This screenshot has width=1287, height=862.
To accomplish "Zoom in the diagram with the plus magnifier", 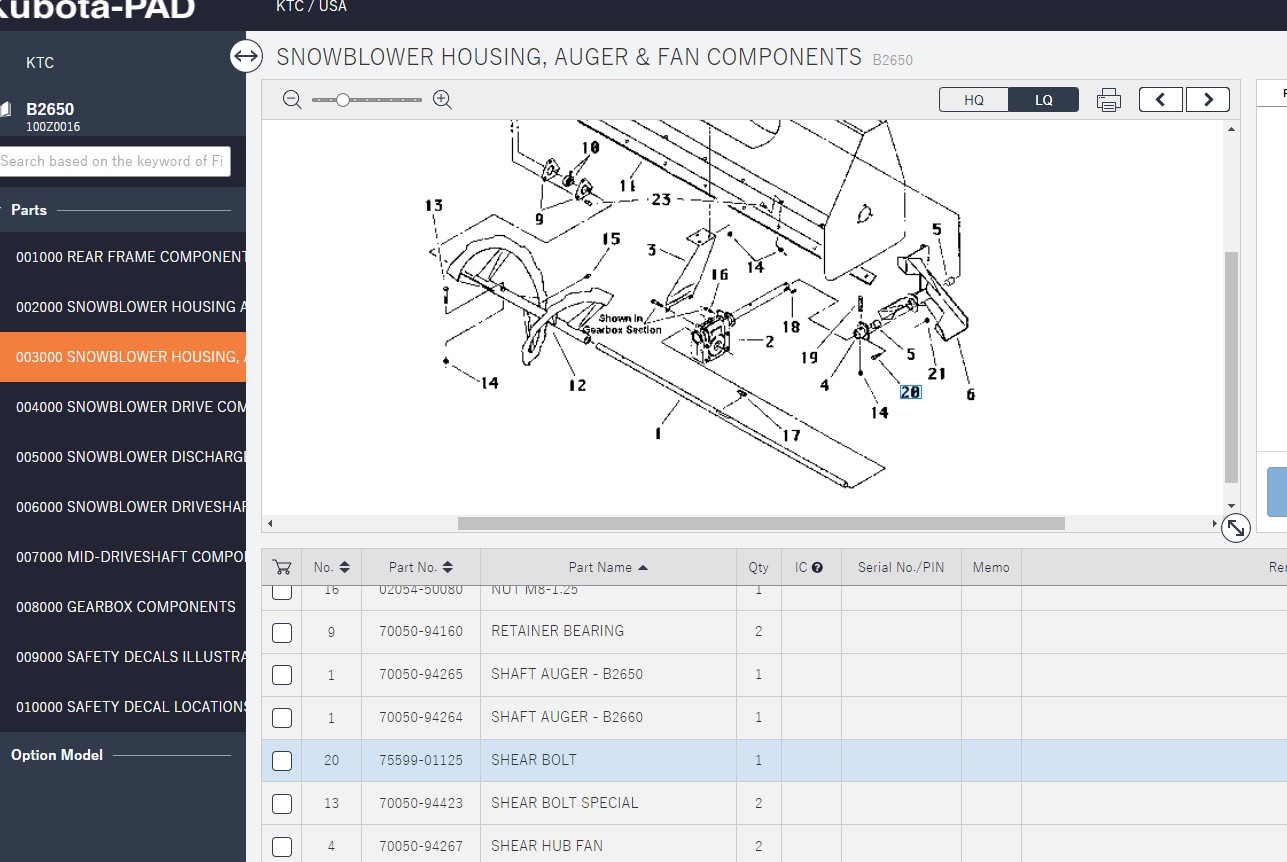I will click(x=442, y=100).
